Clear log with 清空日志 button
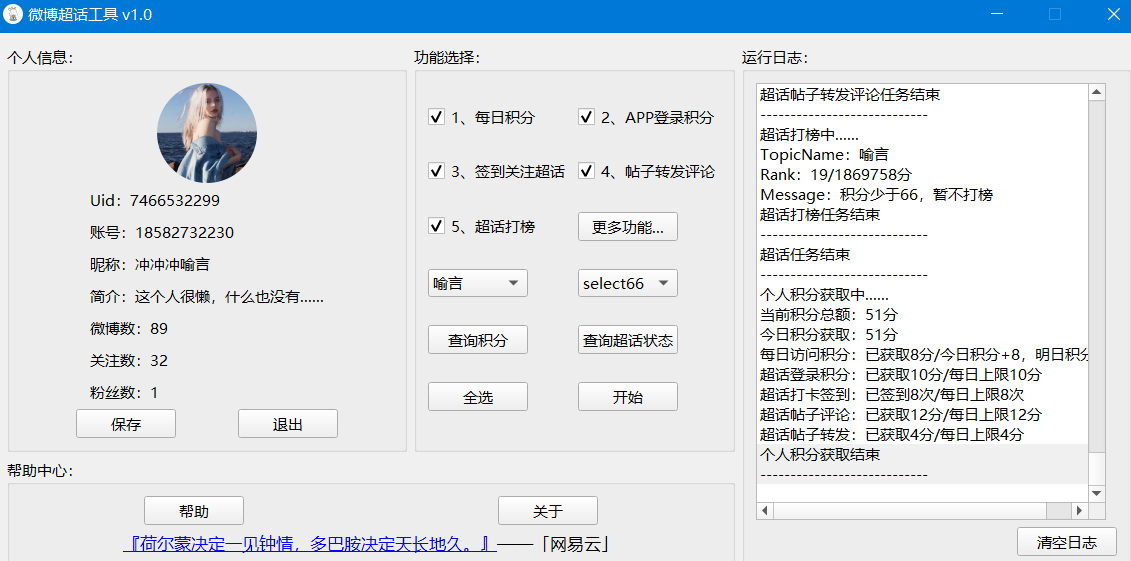Image resolution: width=1131 pixels, height=561 pixels. tap(1067, 542)
